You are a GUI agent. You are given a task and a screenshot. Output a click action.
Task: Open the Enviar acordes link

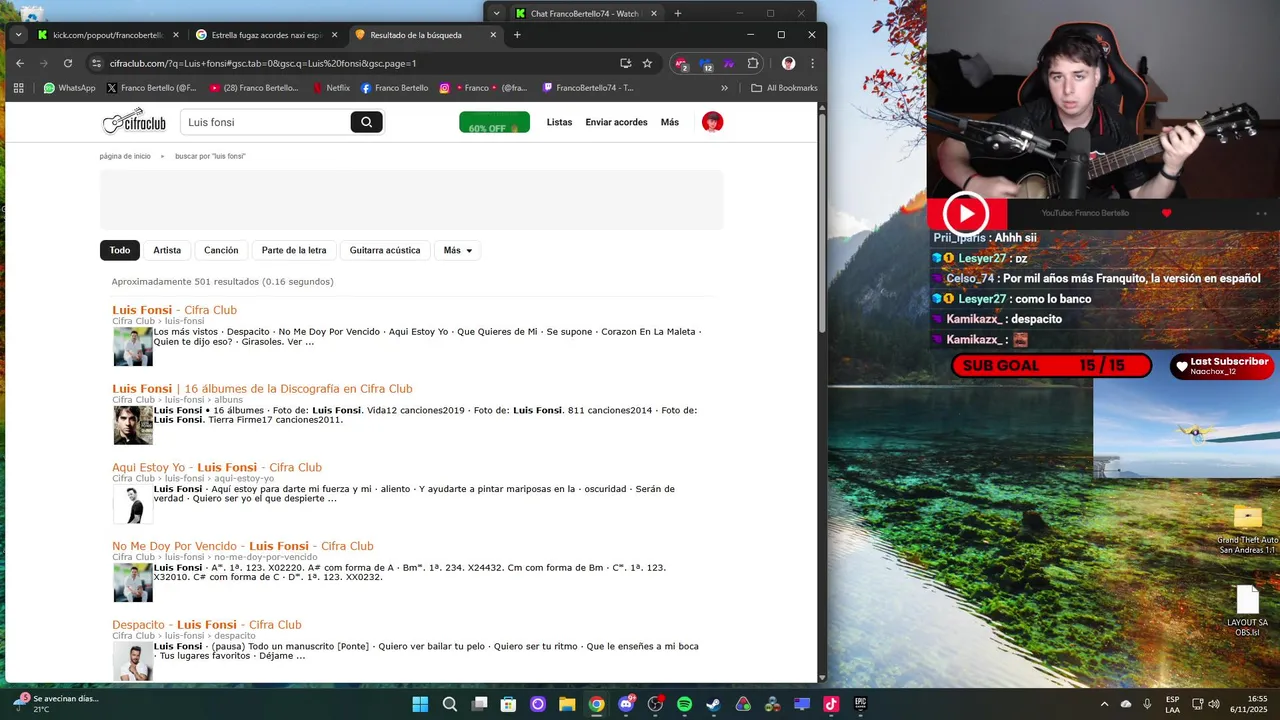pyautogui.click(x=616, y=122)
